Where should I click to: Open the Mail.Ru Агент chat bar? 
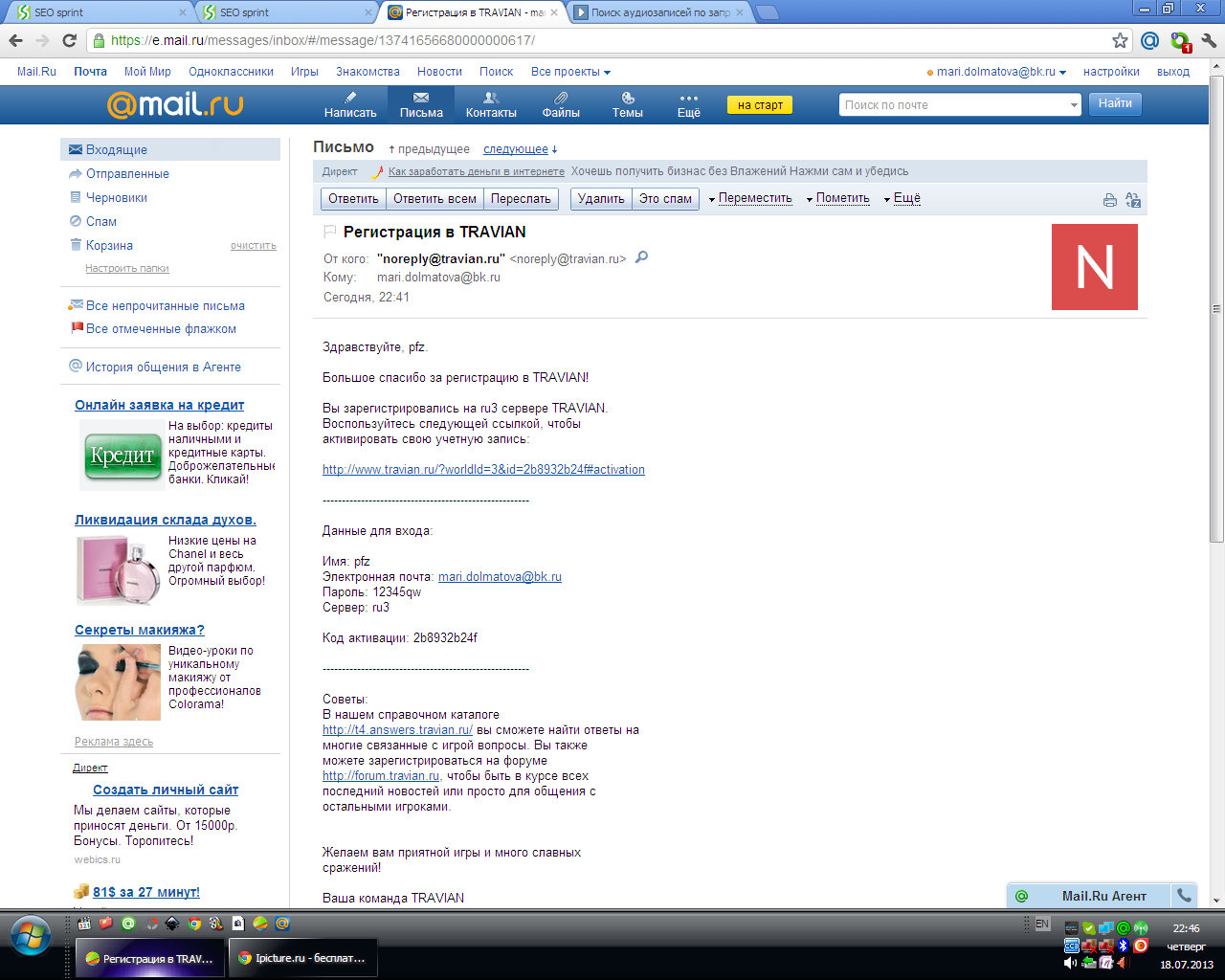(1090, 896)
